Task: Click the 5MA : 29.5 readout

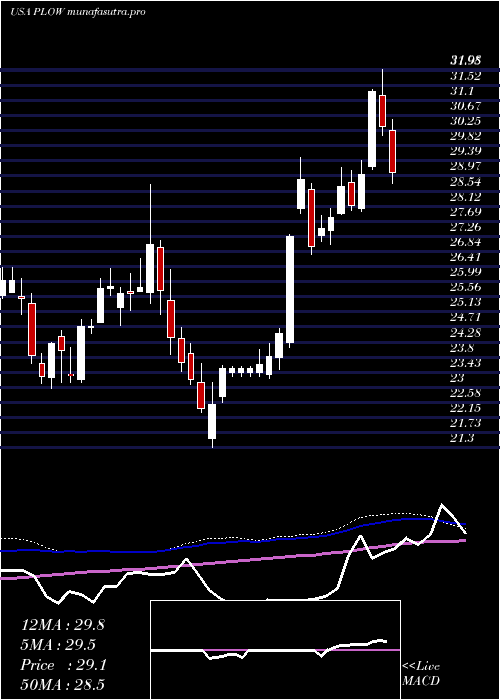Action: click(58, 645)
